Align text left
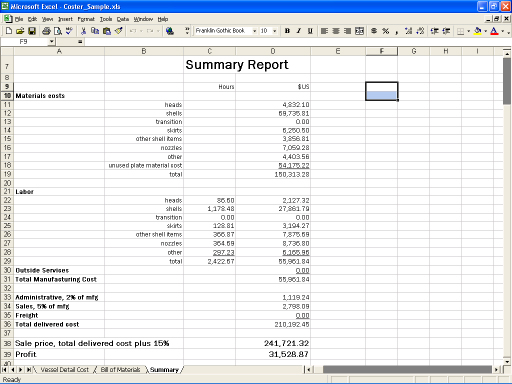The width and height of the screenshot is (512, 384). (324, 31)
